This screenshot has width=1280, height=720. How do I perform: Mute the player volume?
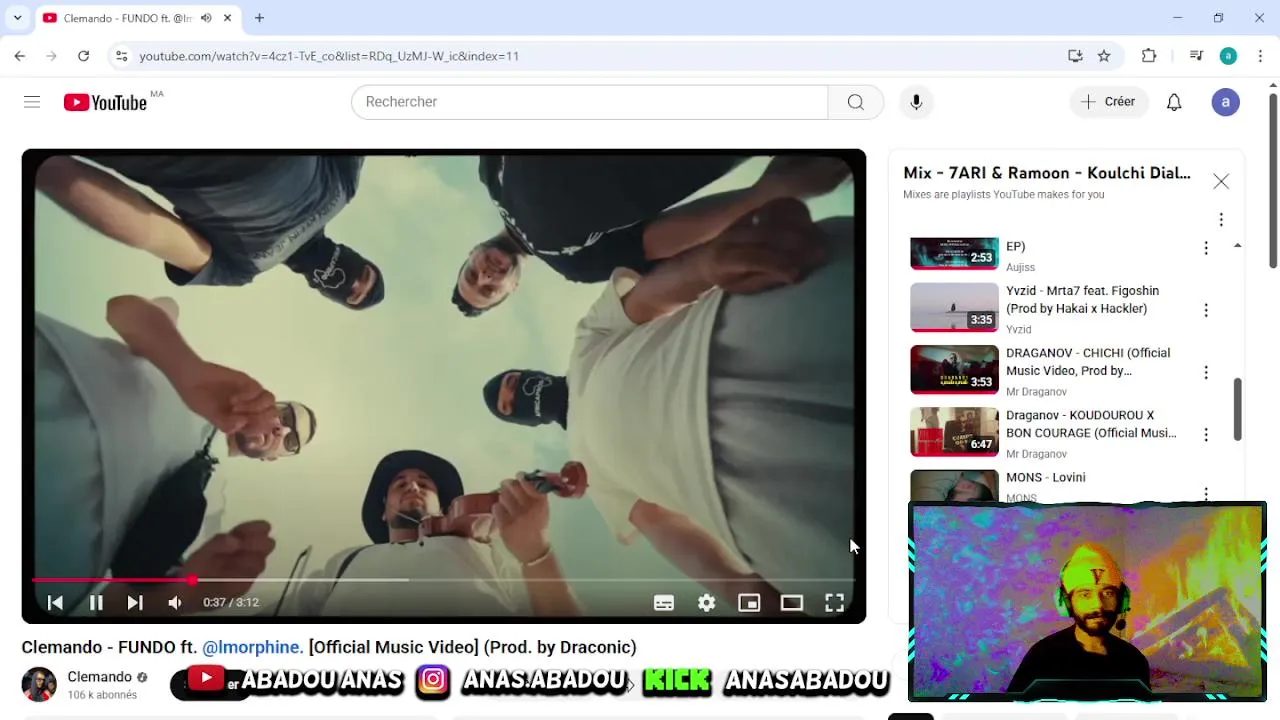coord(175,602)
